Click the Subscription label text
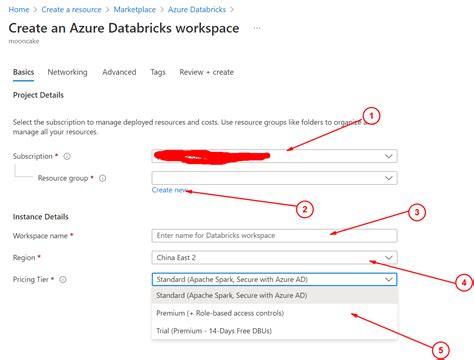474x360 pixels. pyautogui.click(x=33, y=156)
